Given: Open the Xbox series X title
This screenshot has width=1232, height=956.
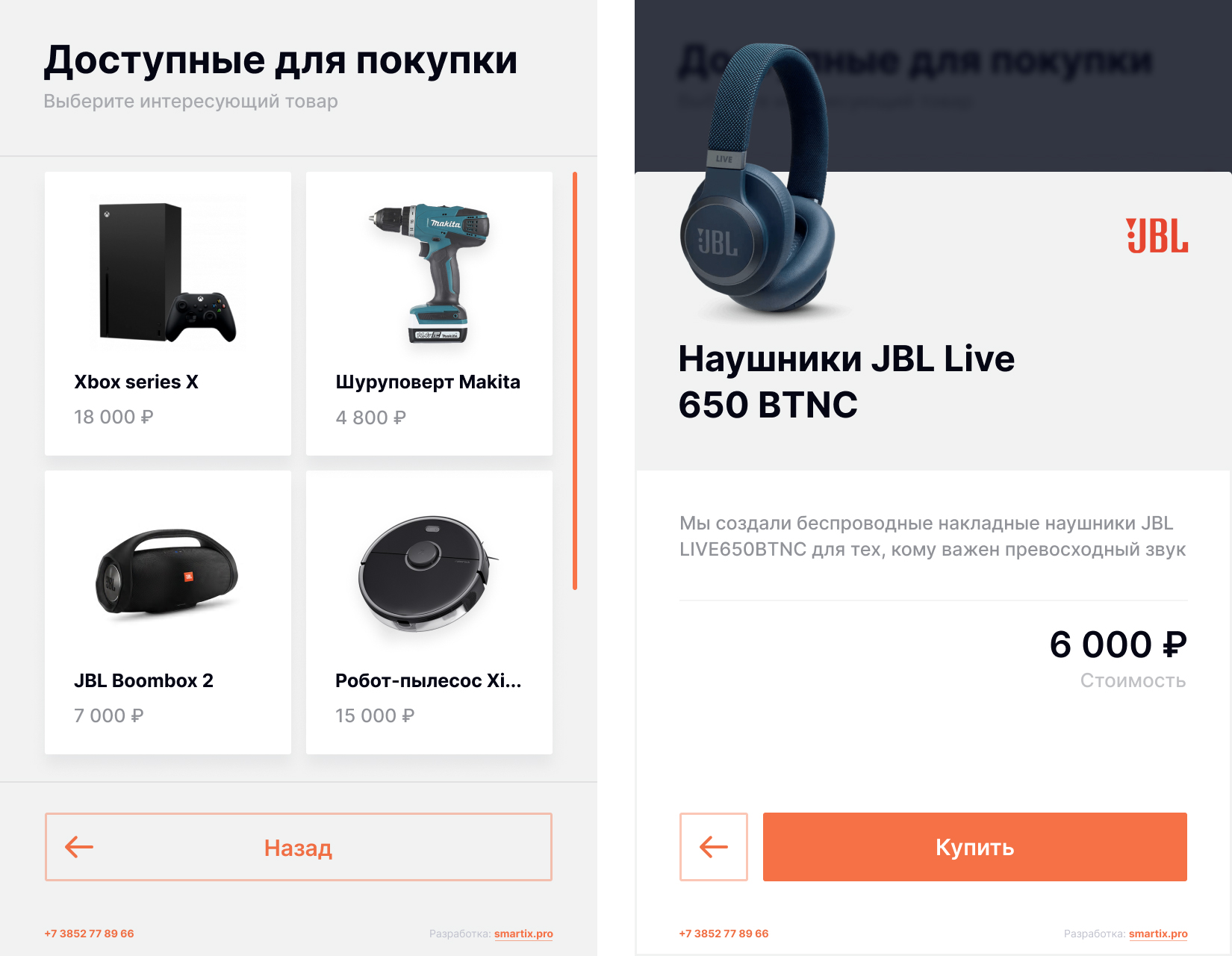Looking at the screenshot, I should point(137,382).
